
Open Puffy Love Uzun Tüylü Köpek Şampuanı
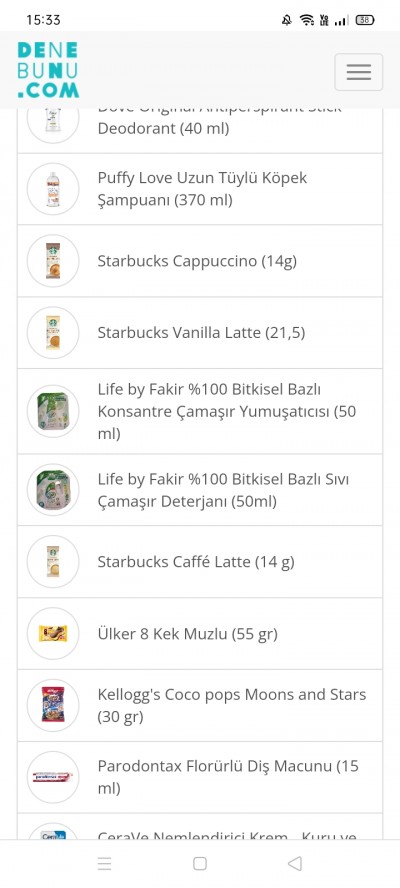click(x=200, y=189)
